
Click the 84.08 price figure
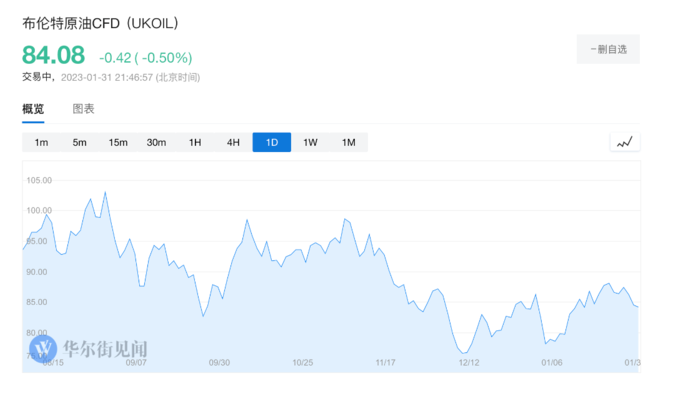(53, 56)
